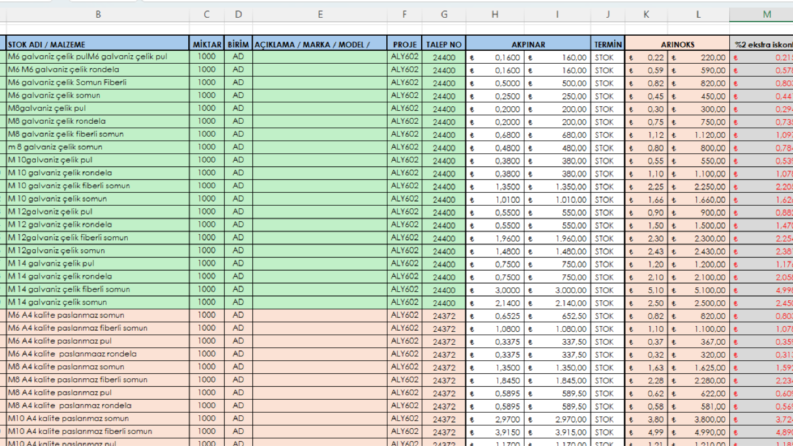The width and height of the screenshot is (793, 446).
Task: Select column E header
Action: [x=320, y=15]
